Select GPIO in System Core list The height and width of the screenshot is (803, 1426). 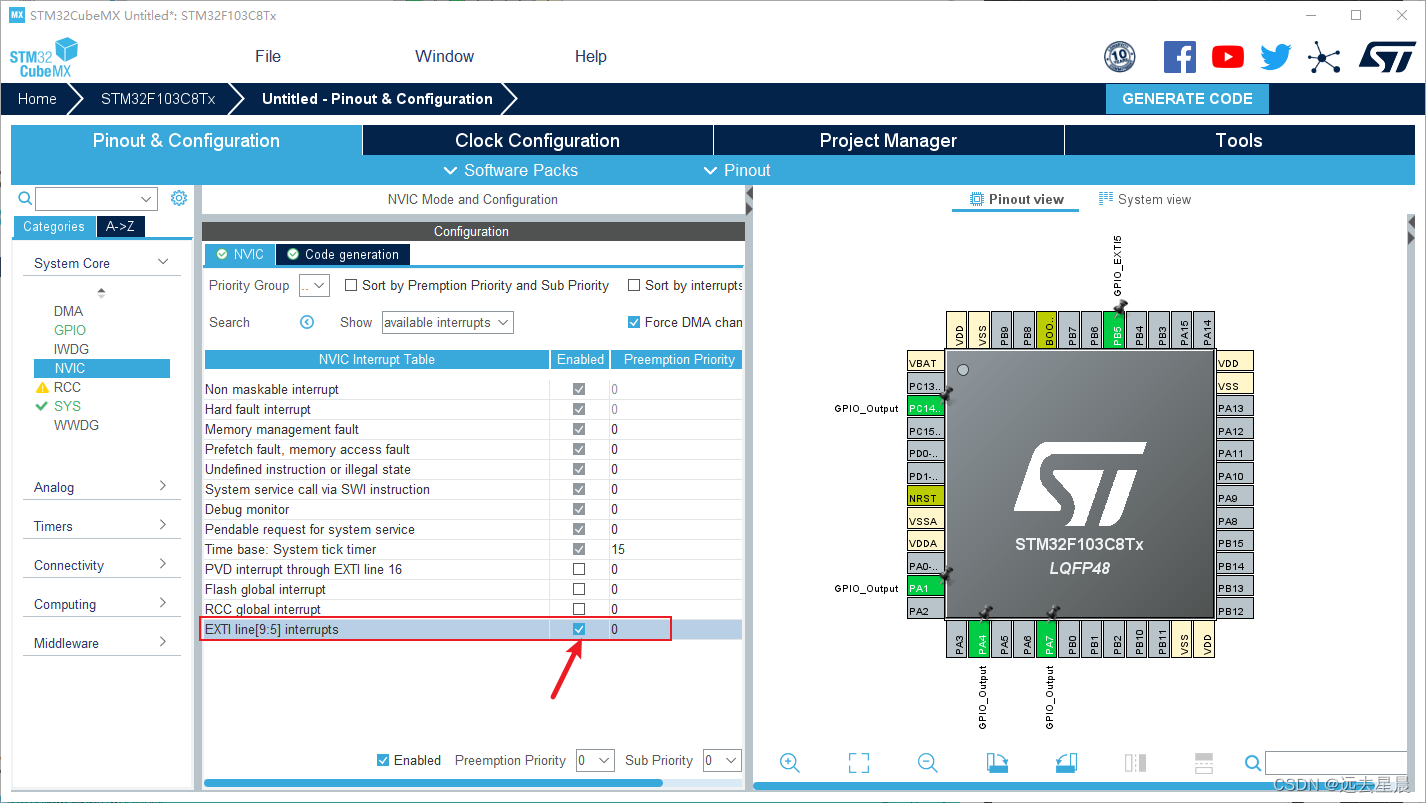pos(70,330)
